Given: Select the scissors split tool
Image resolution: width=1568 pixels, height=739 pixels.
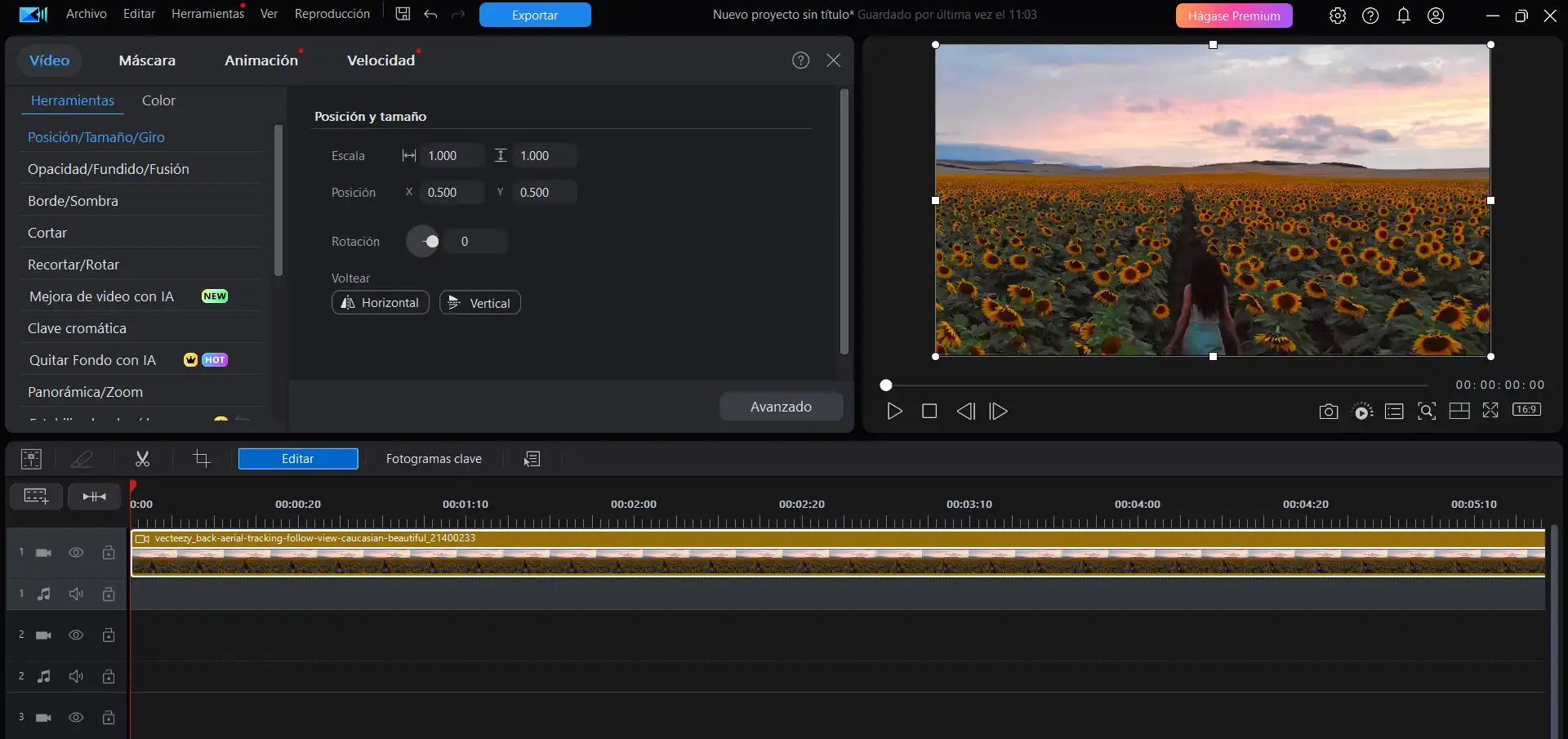Looking at the screenshot, I should pyautogui.click(x=142, y=459).
